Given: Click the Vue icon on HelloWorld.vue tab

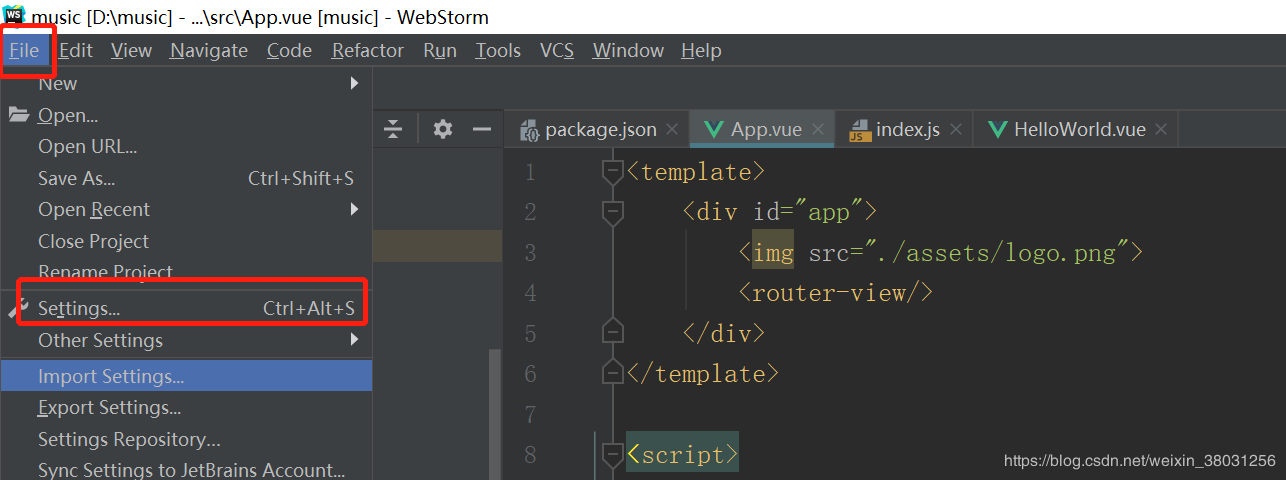Looking at the screenshot, I should click(997, 129).
